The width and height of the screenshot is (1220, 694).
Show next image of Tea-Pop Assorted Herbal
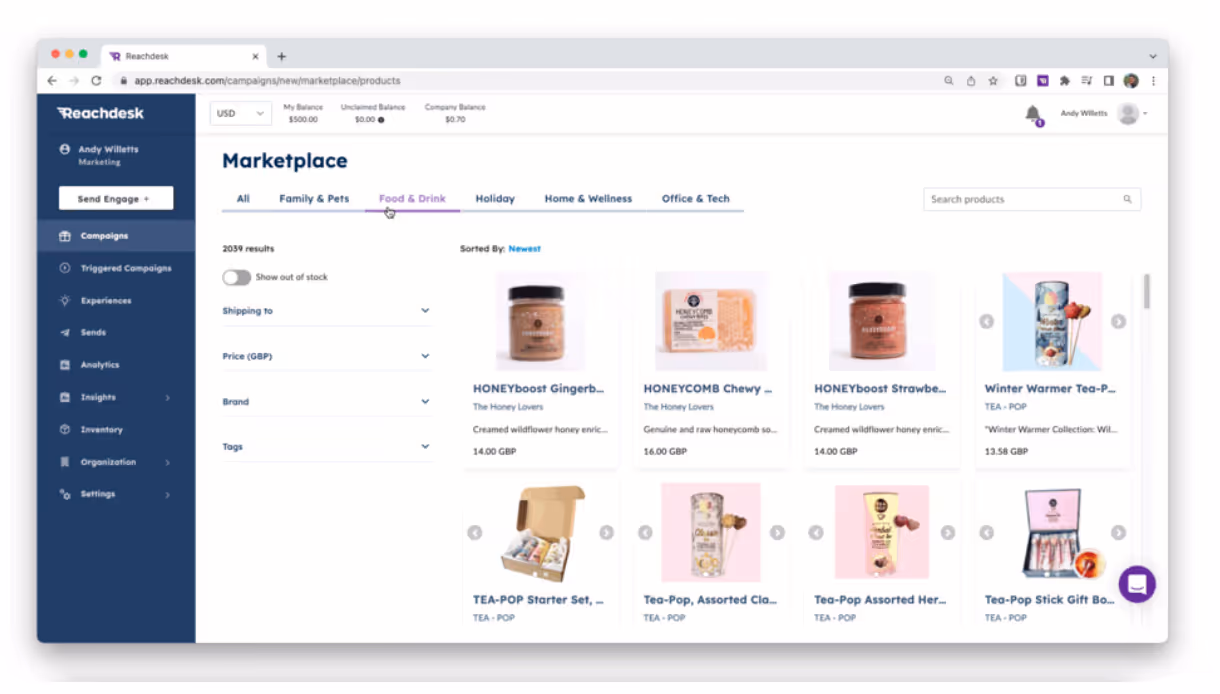[x=947, y=533]
